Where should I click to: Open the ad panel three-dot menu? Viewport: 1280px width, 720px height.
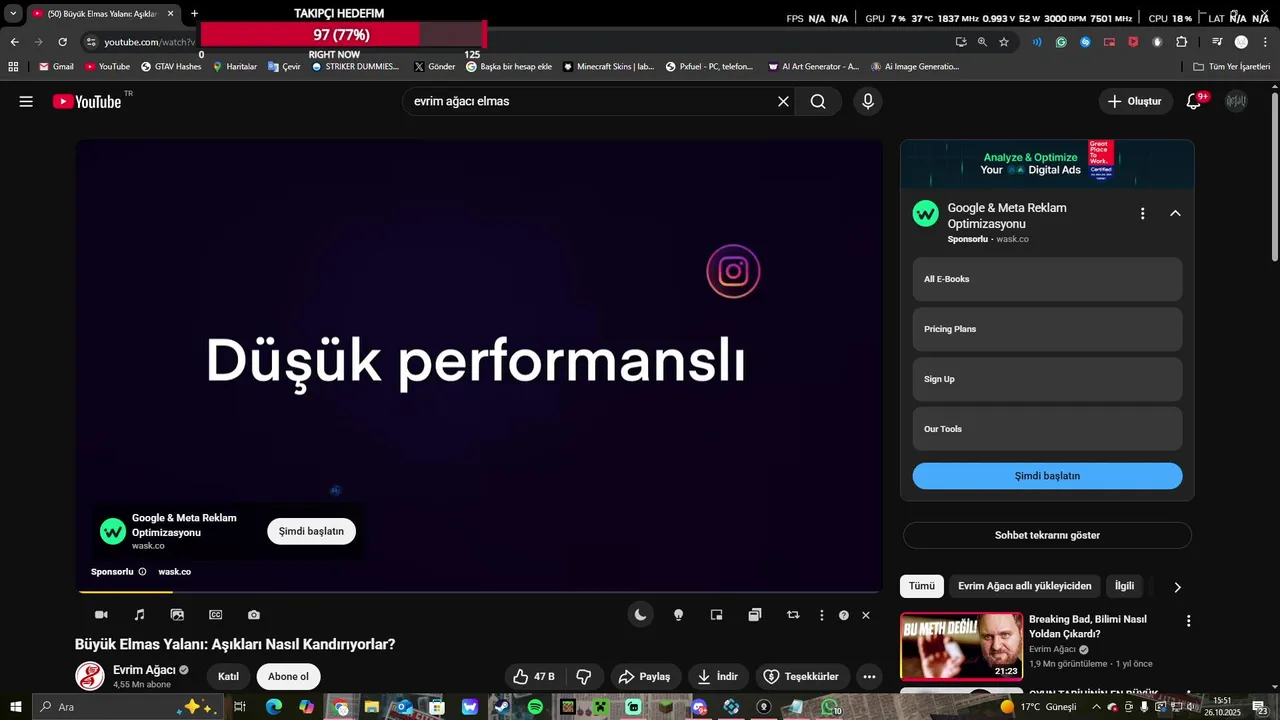tap(1142, 213)
